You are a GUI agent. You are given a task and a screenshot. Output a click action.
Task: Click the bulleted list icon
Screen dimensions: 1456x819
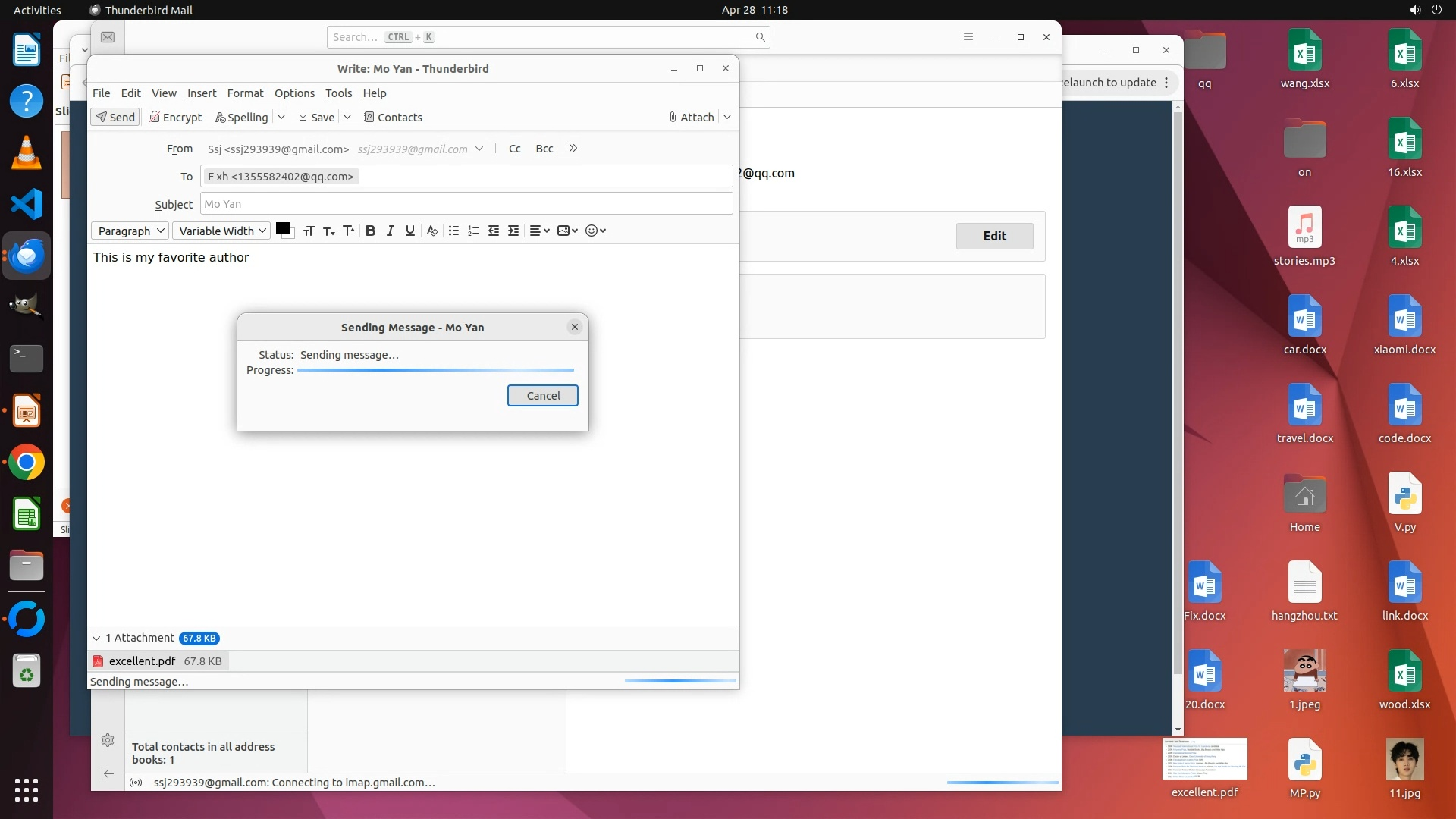(453, 231)
